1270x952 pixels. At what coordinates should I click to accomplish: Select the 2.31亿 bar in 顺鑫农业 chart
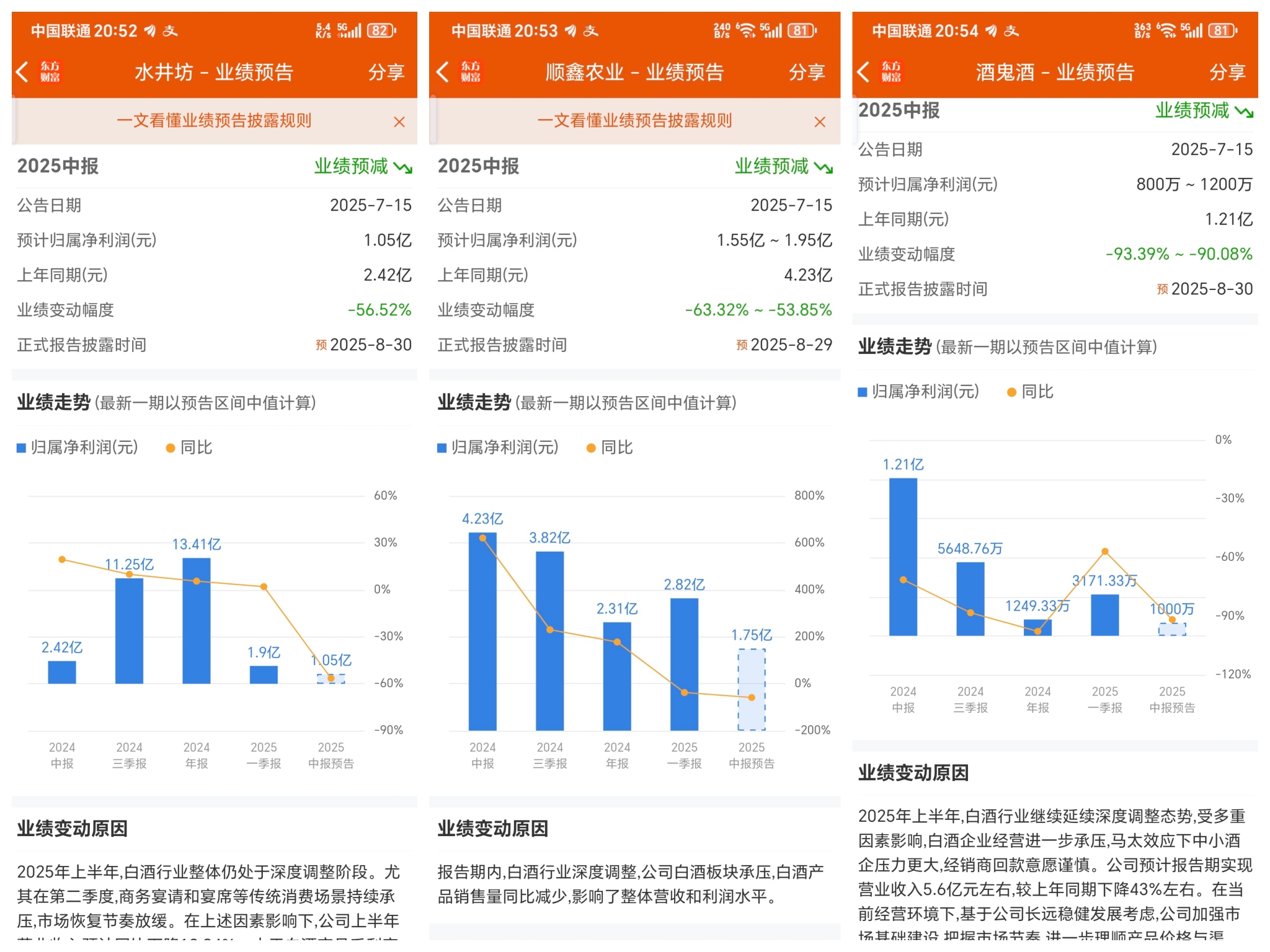[x=617, y=676]
